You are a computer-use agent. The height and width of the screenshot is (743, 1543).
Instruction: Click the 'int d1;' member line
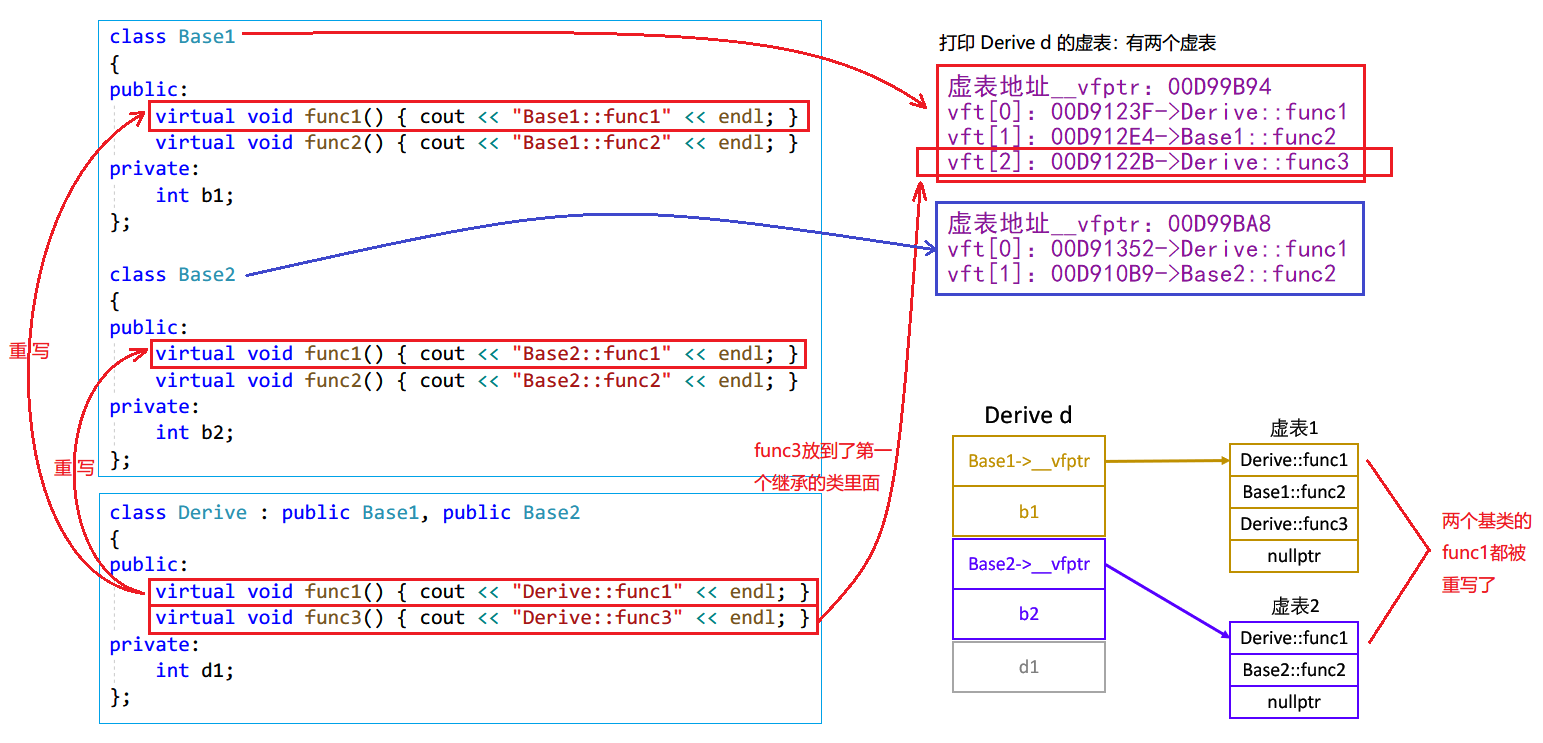click(x=195, y=671)
